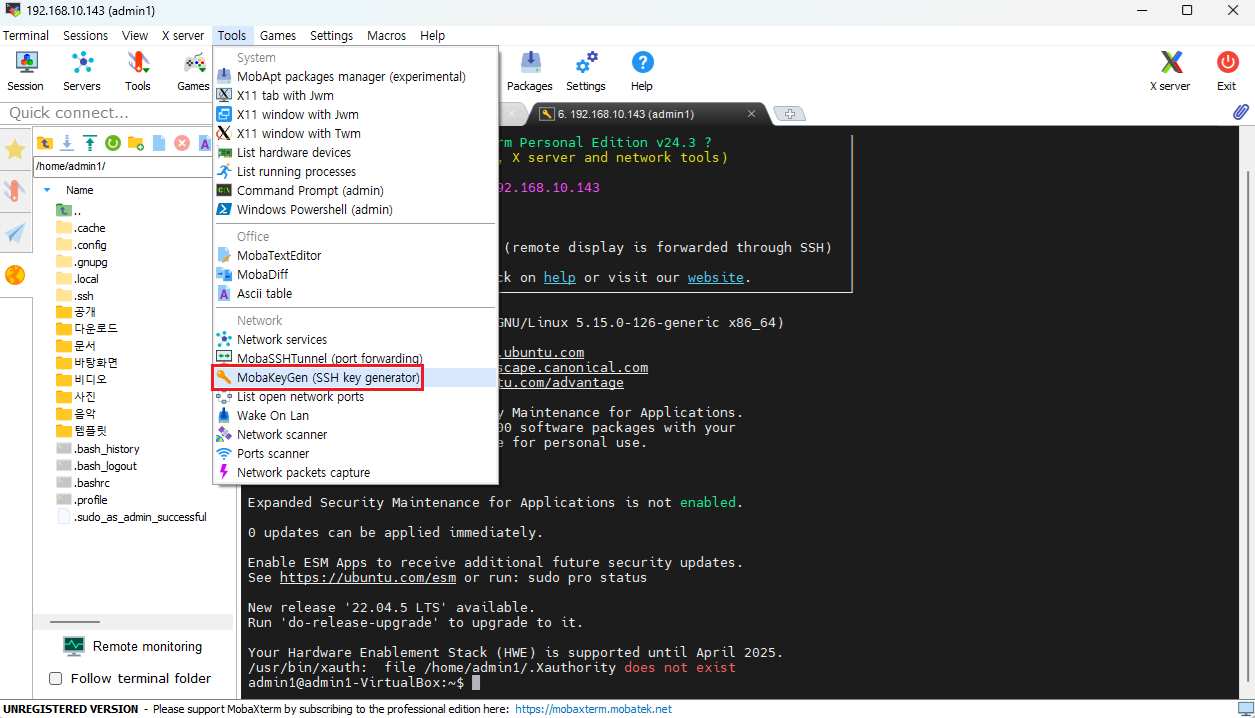1255x718 pixels.
Task: Click the paperclip icon at top right
Action: [1240, 112]
